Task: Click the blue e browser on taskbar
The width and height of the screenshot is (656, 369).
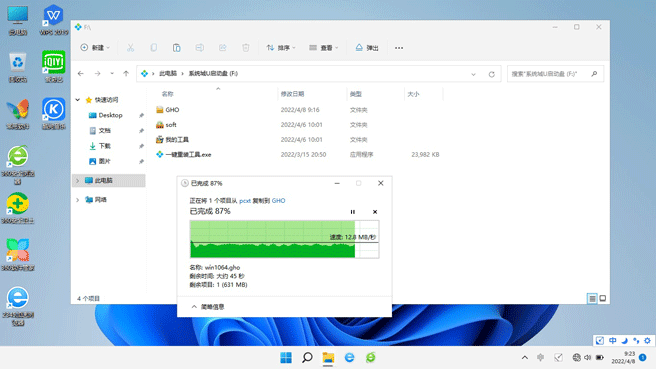Action: pyautogui.click(x=349, y=358)
